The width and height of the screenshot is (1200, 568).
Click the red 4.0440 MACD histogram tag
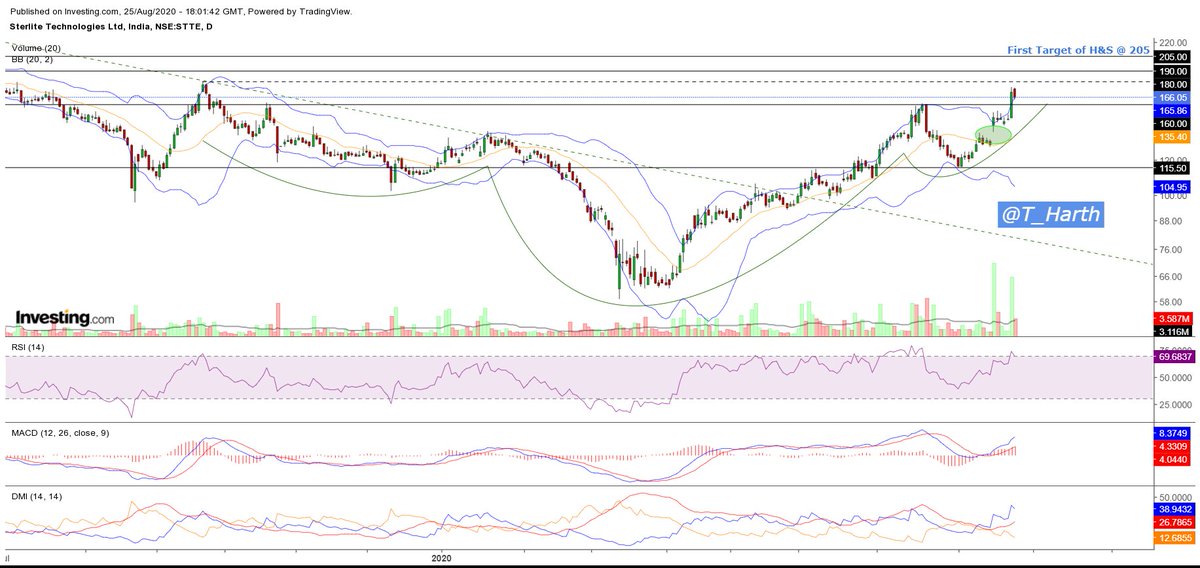[x=1173, y=459]
